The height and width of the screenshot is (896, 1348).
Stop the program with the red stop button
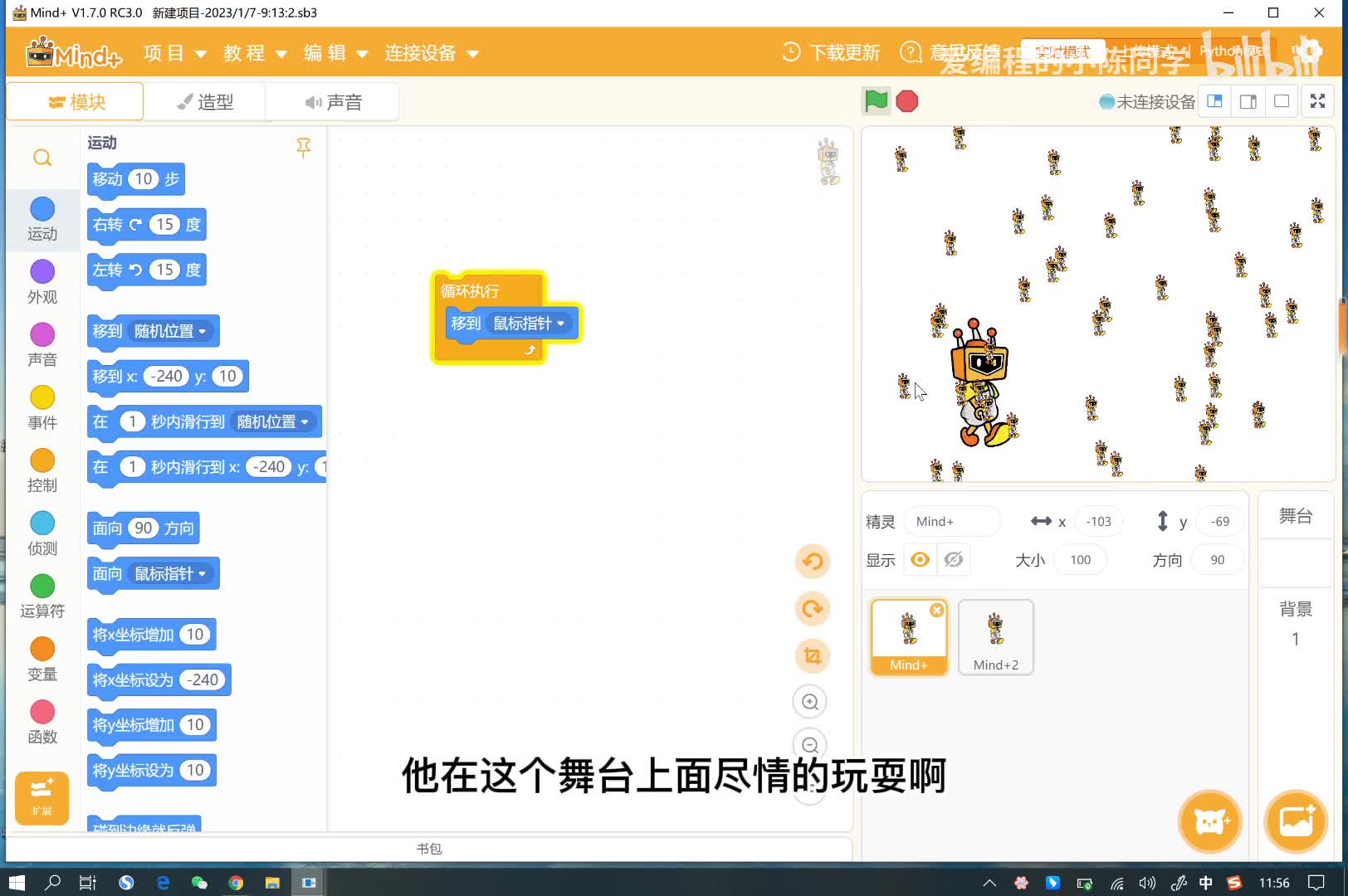907,101
